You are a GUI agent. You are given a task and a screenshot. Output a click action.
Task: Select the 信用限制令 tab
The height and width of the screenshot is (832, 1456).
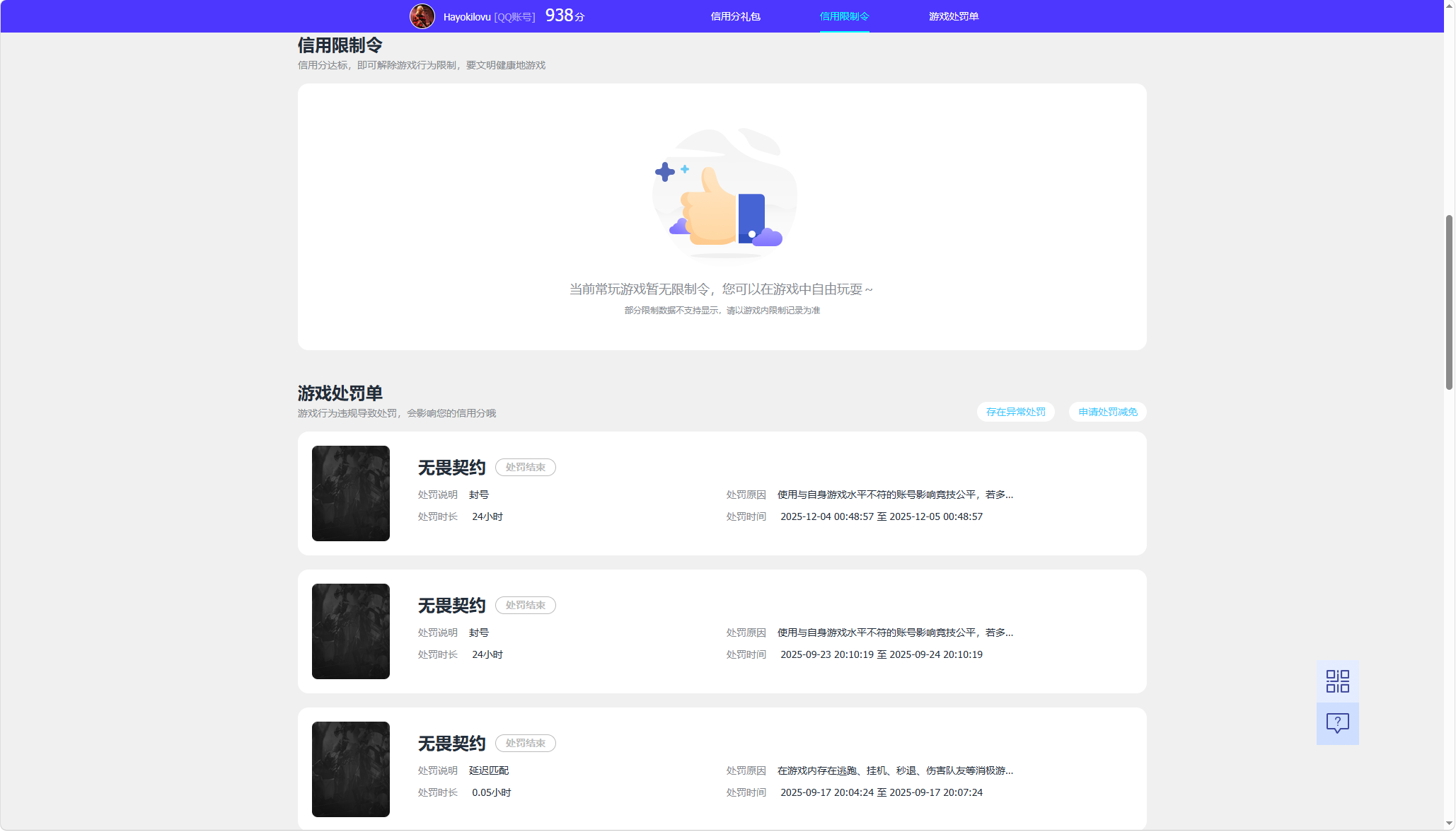tap(844, 16)
